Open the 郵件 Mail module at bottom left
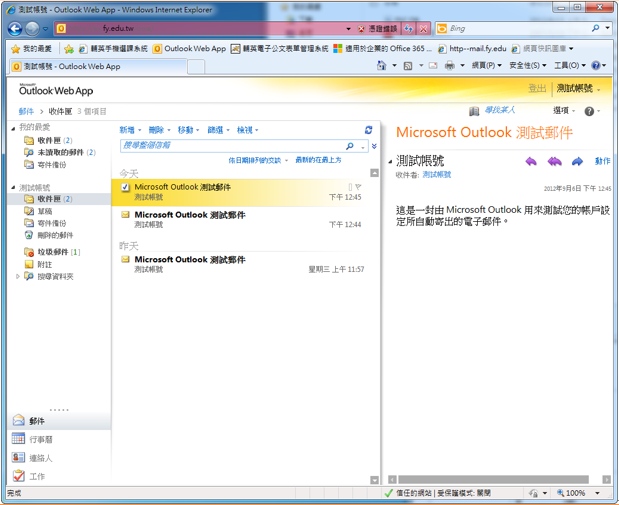 click(59, 421)
